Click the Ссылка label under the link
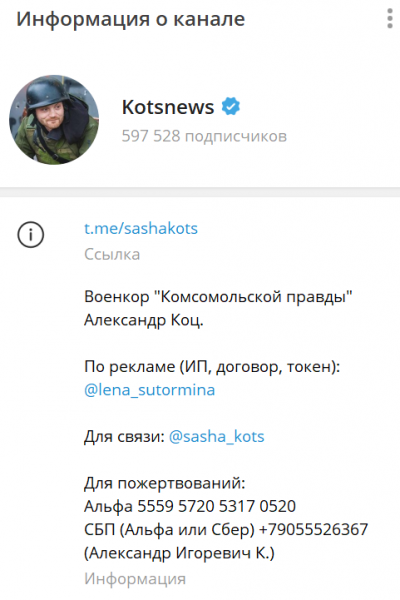This screenshot has width=400, height=600. coord(112,254)
